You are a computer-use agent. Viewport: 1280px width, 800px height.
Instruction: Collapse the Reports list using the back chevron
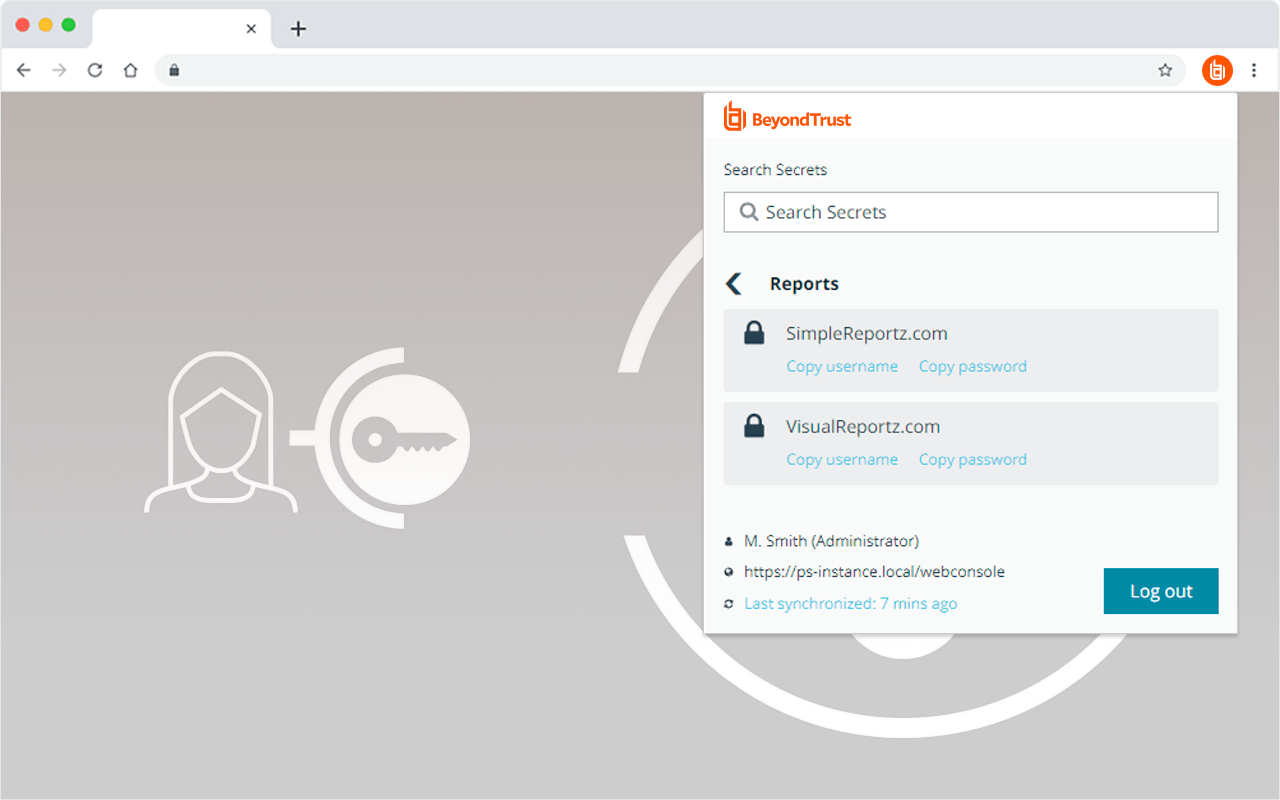734,283
